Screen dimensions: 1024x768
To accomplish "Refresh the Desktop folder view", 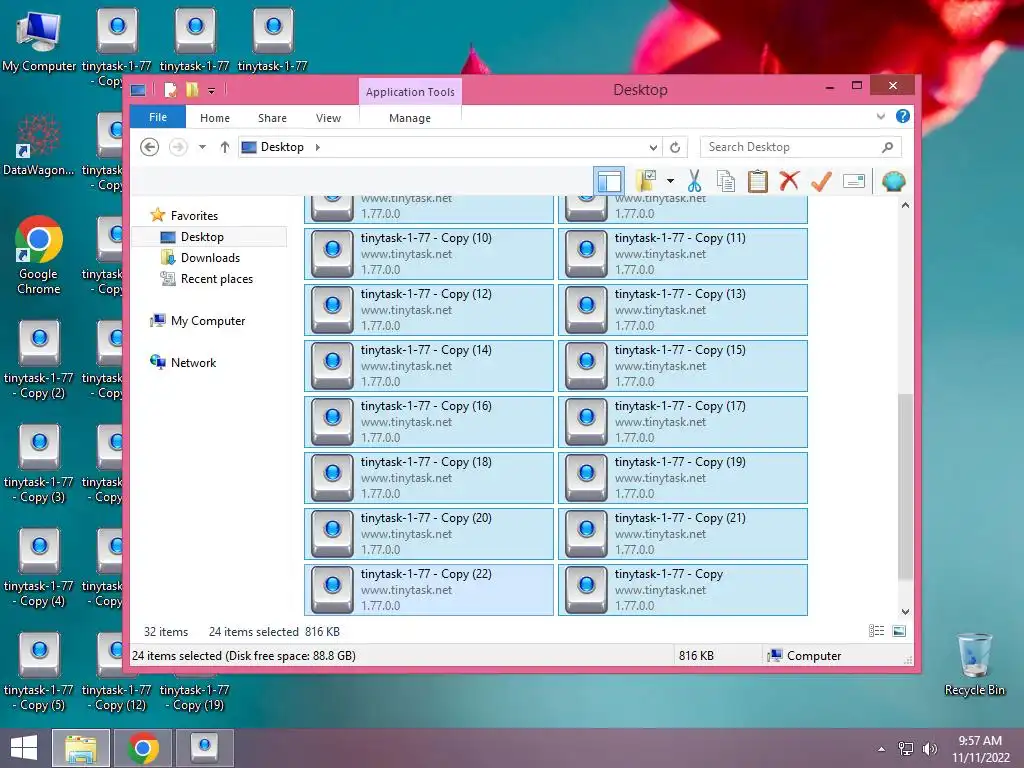I will pos(675,147).
